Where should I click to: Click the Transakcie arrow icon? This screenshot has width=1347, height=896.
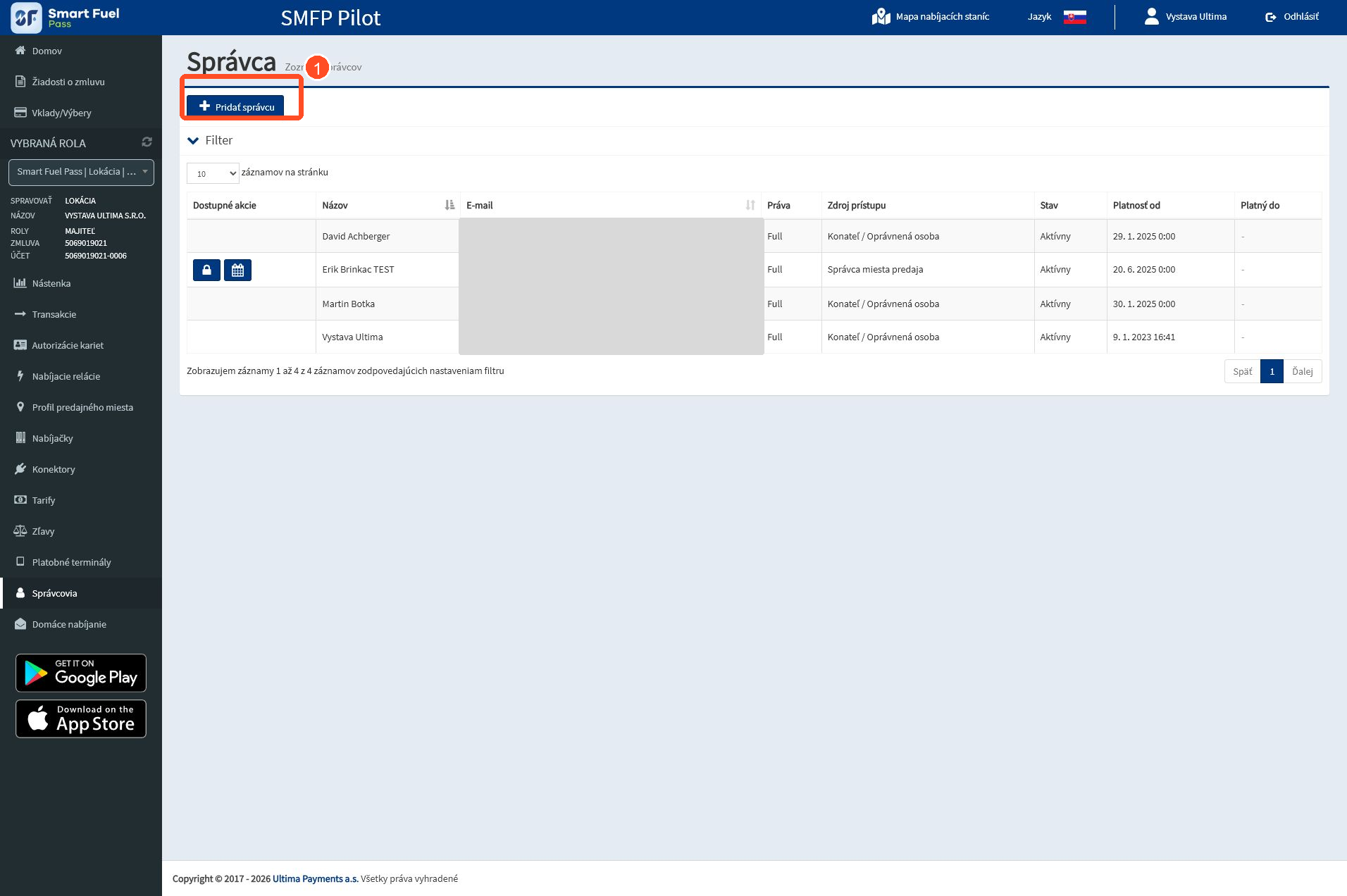pyautogui.click(x=20, y=314)
